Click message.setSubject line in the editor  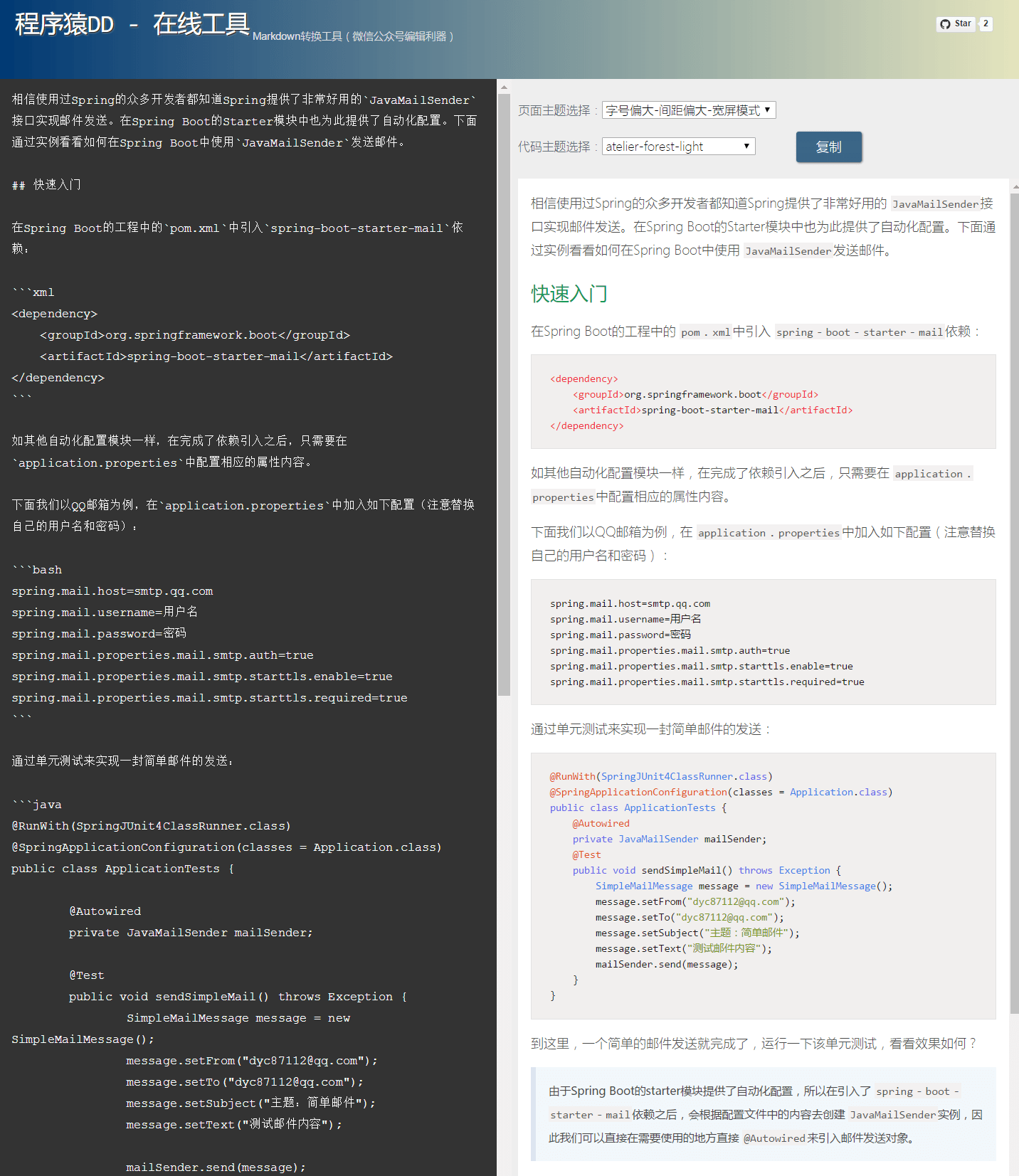pyautogui.click(x=250, y=1103)
